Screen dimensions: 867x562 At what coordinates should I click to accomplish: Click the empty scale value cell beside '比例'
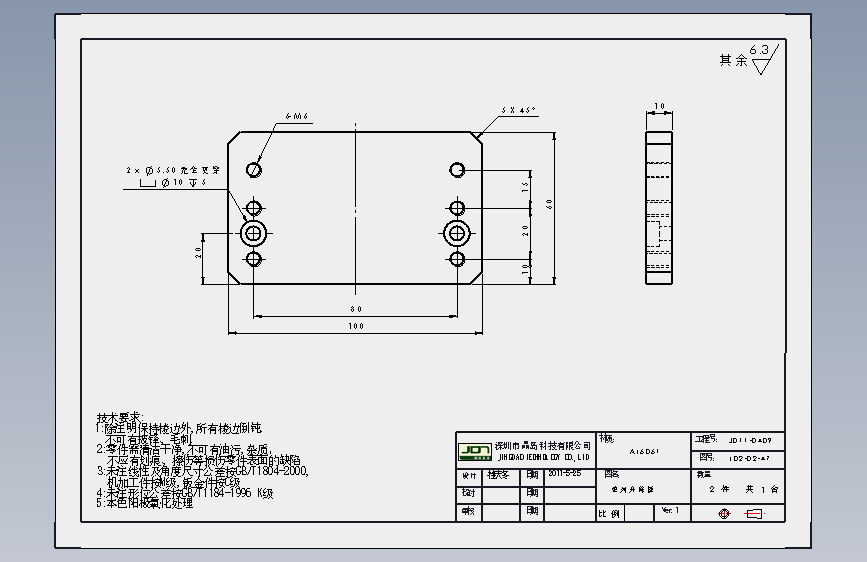pos(639,513)
